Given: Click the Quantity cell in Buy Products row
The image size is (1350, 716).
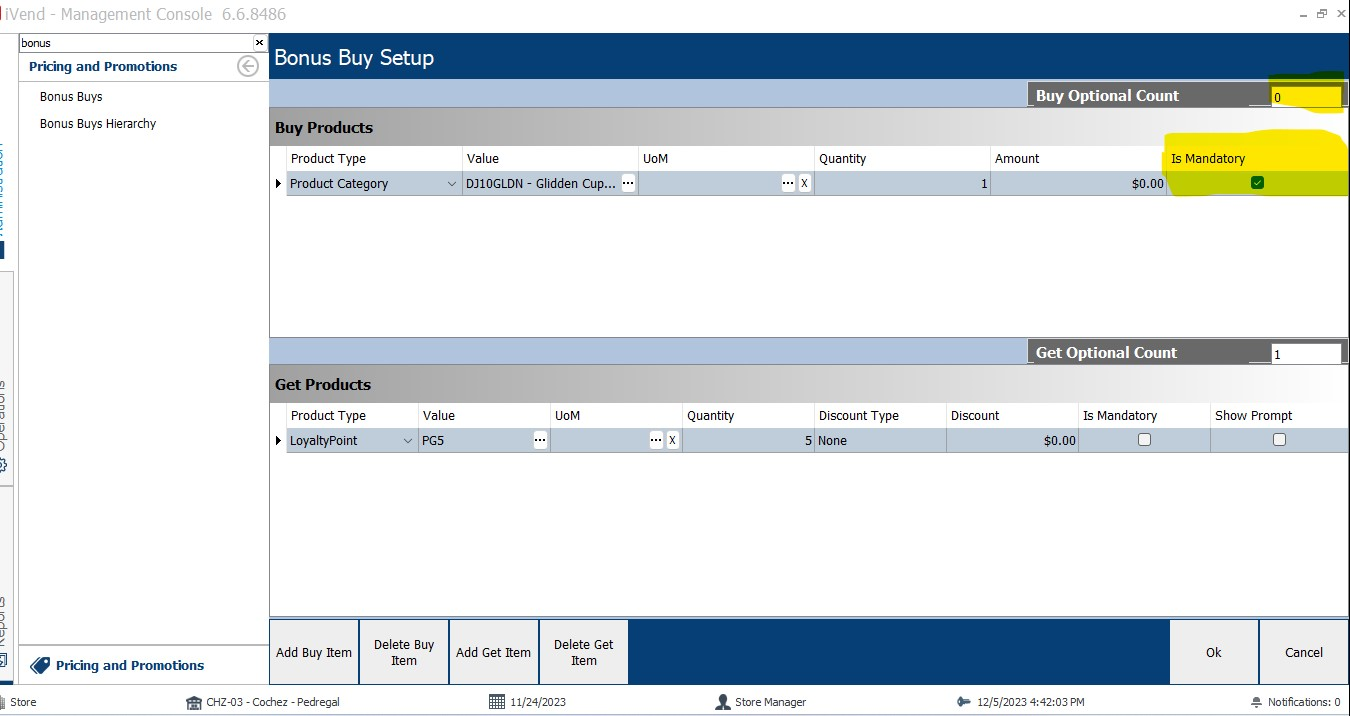Looking at the screenshot, I should [903, 184].
